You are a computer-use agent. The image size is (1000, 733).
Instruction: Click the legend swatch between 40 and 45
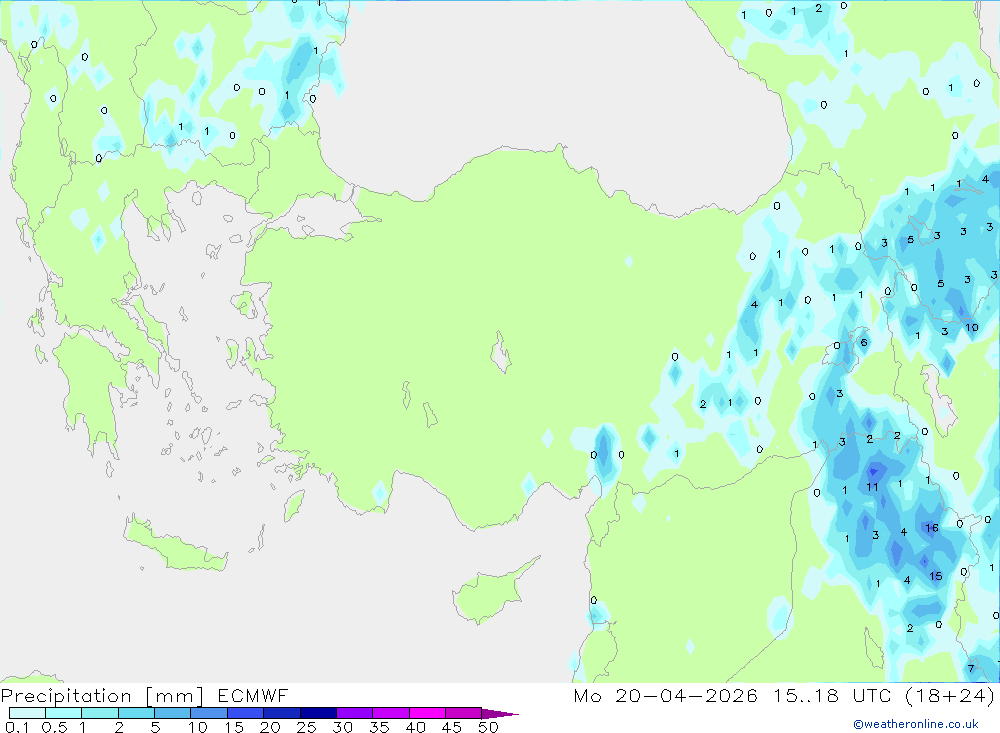click(427, 713)
